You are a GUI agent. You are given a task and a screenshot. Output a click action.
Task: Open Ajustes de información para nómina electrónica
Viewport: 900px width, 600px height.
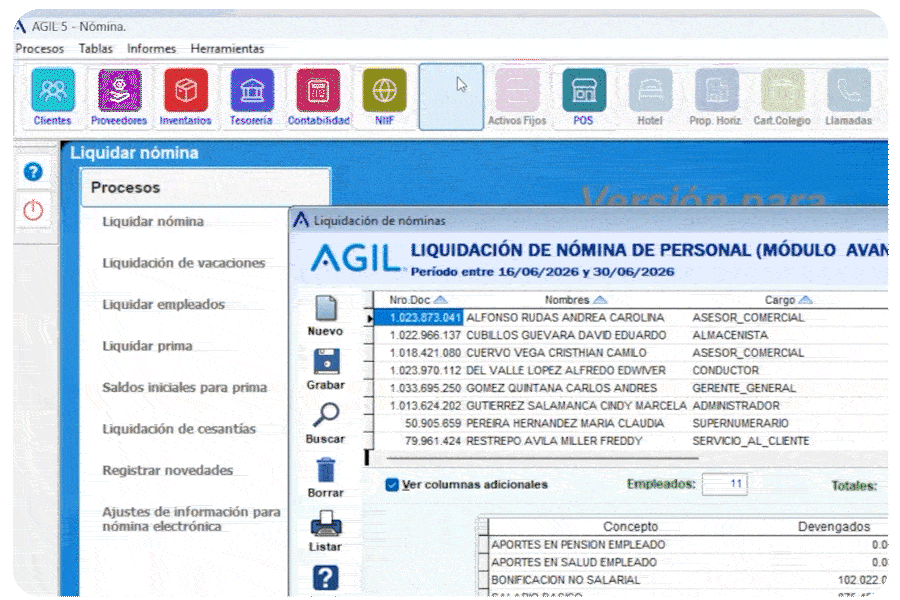click(191, 519)
